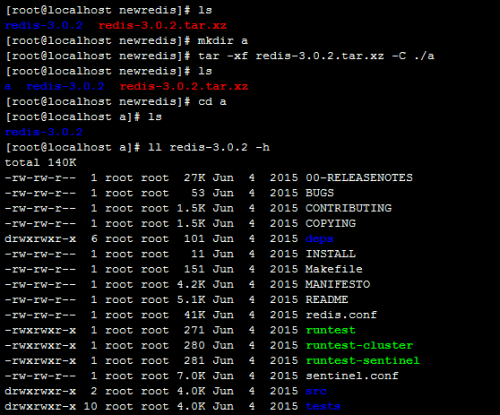The width and height of the screenshot is (500, 415).
Task: Click the file name Makefile
Action: [334, 269]
